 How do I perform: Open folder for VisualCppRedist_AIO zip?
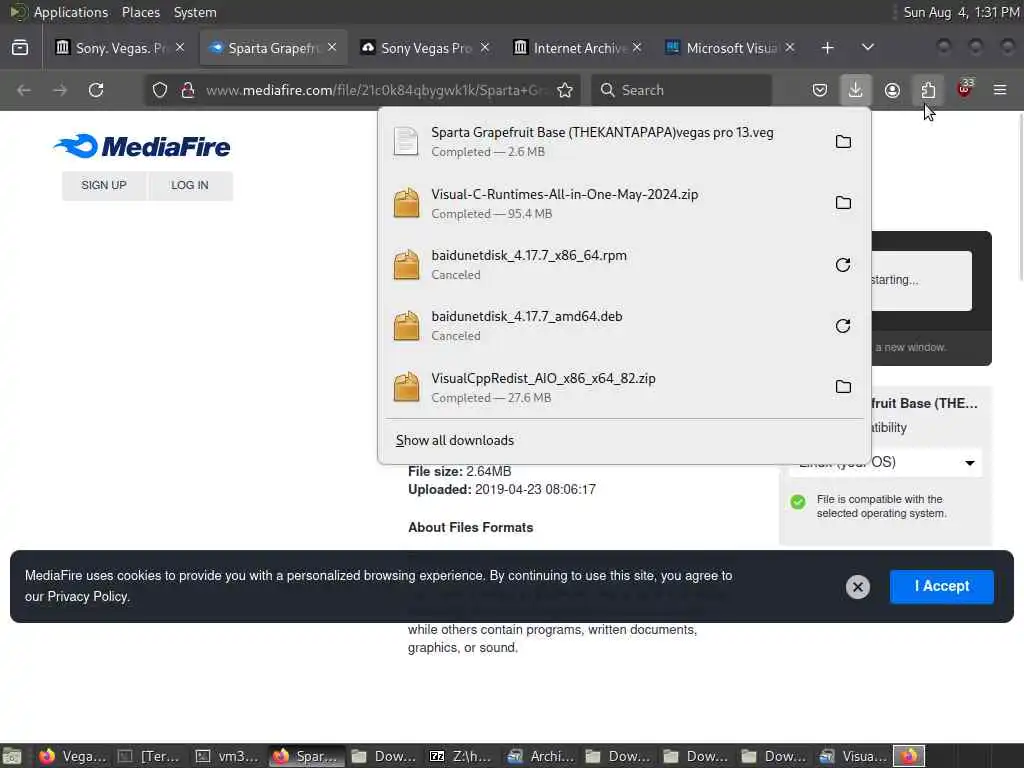point(843,387)
